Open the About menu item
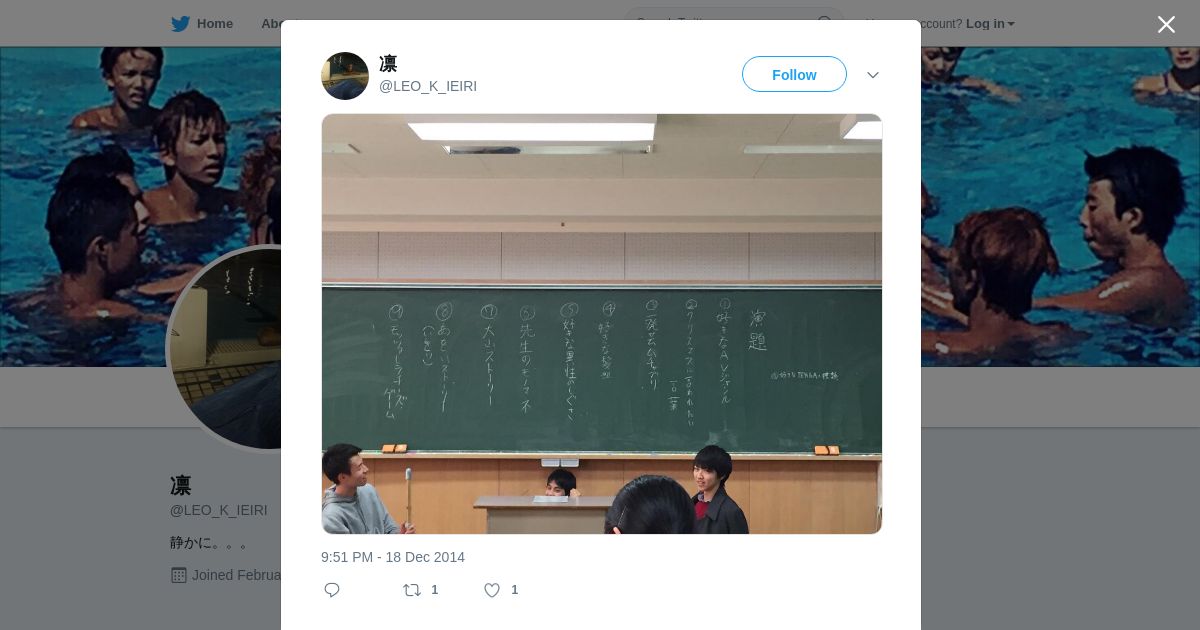This screenshot has width=1200, height=630. click(271, 24)
